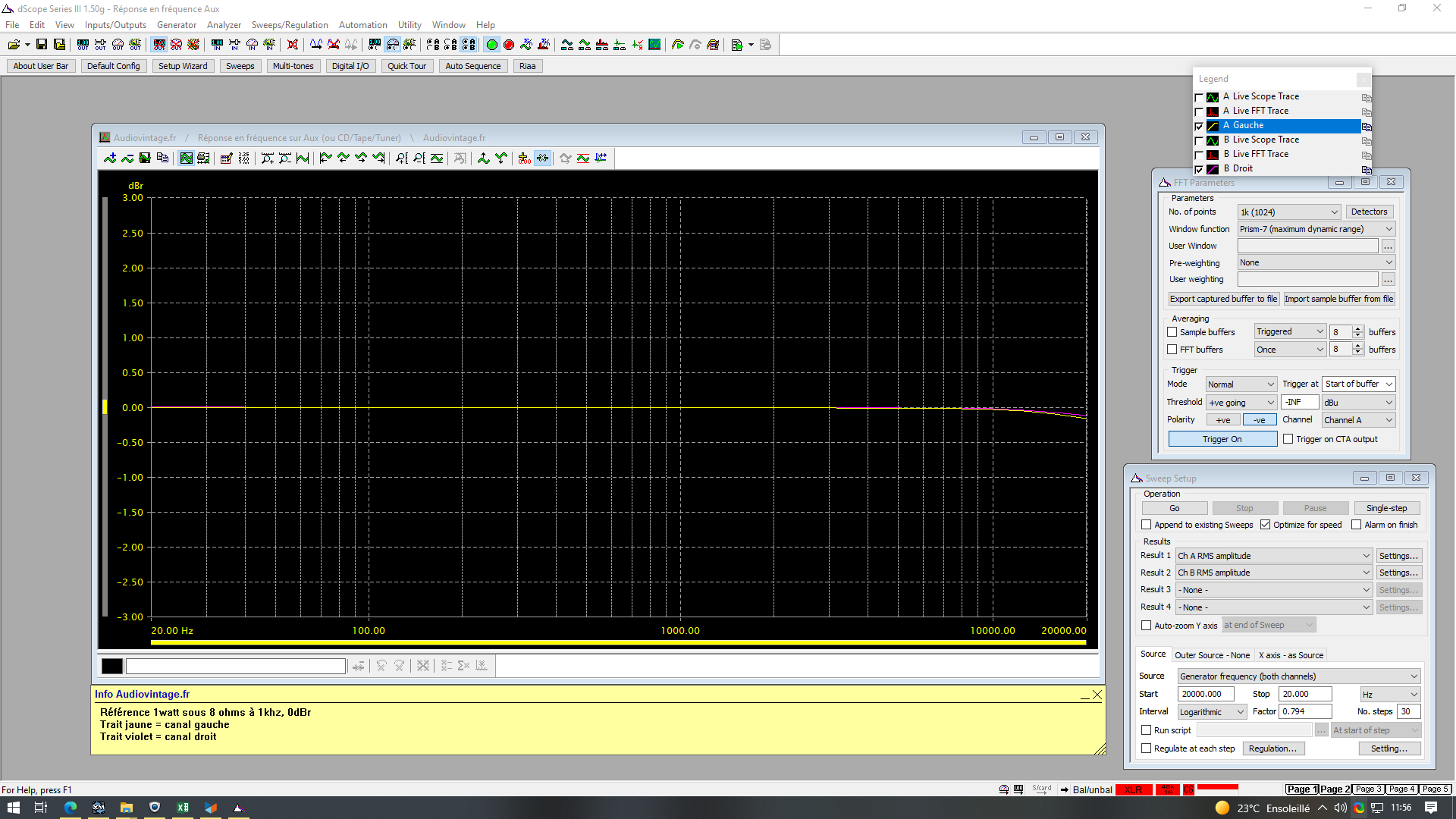Click the zoom in Y axis magnifier icon
This screenshot has height=819, width=1456.
[402, 158]
